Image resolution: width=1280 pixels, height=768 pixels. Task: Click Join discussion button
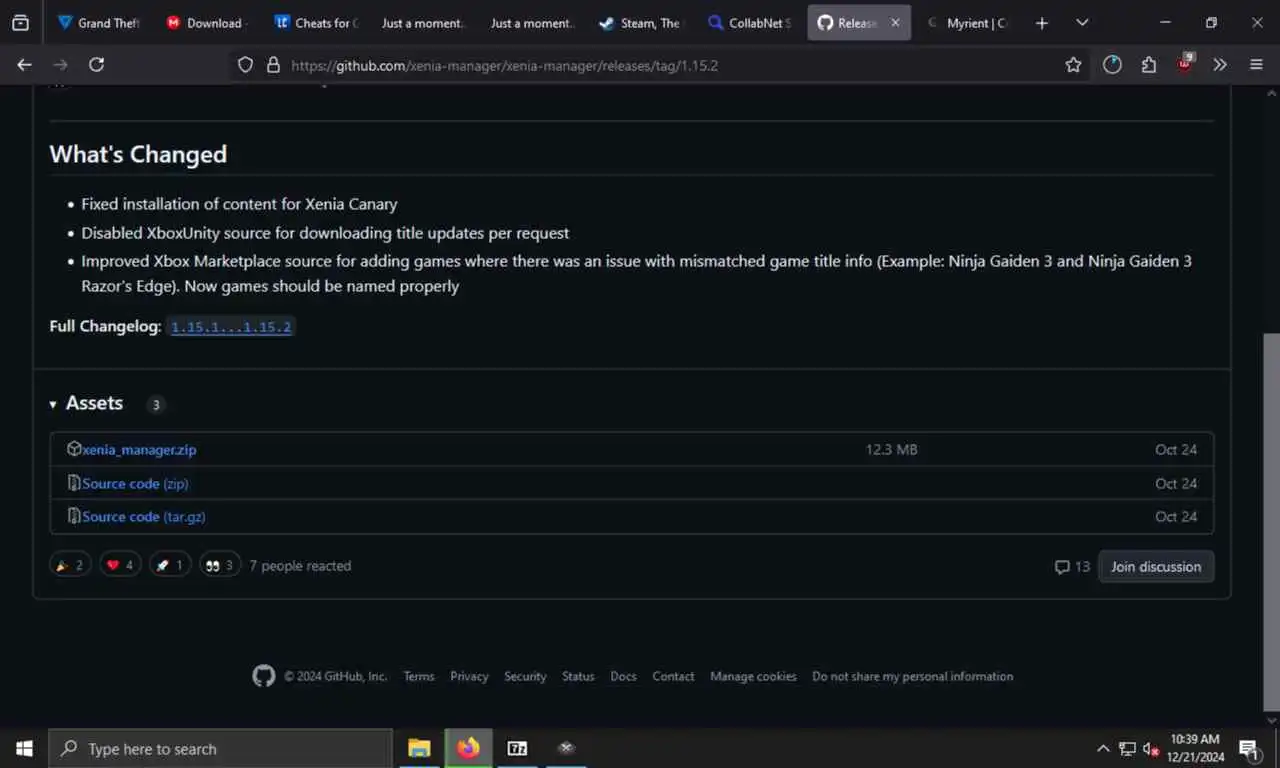coord(1156,566)
